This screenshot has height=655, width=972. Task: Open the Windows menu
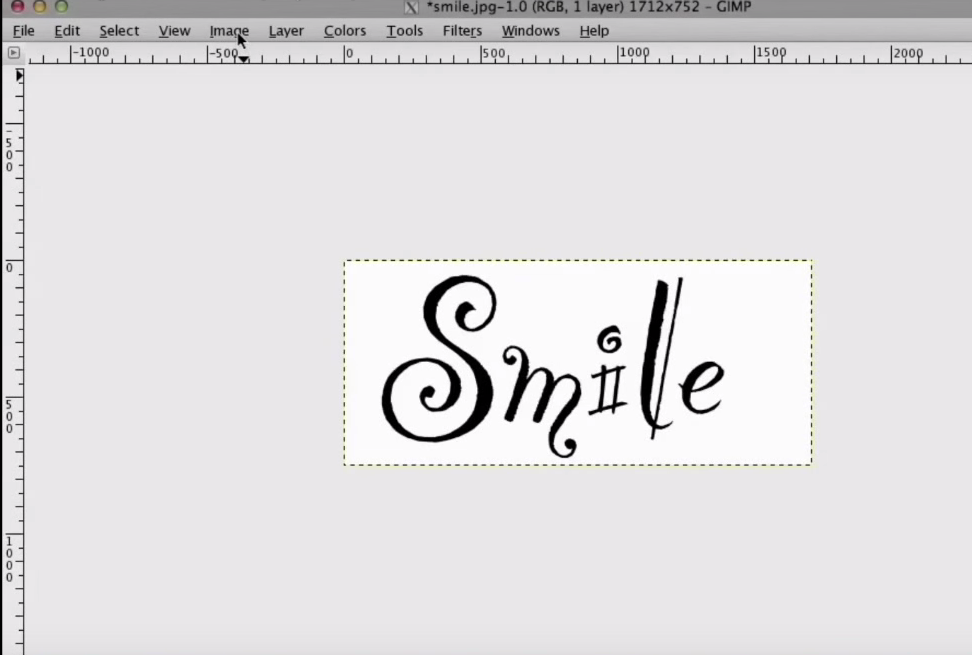(x=530, y=31)
